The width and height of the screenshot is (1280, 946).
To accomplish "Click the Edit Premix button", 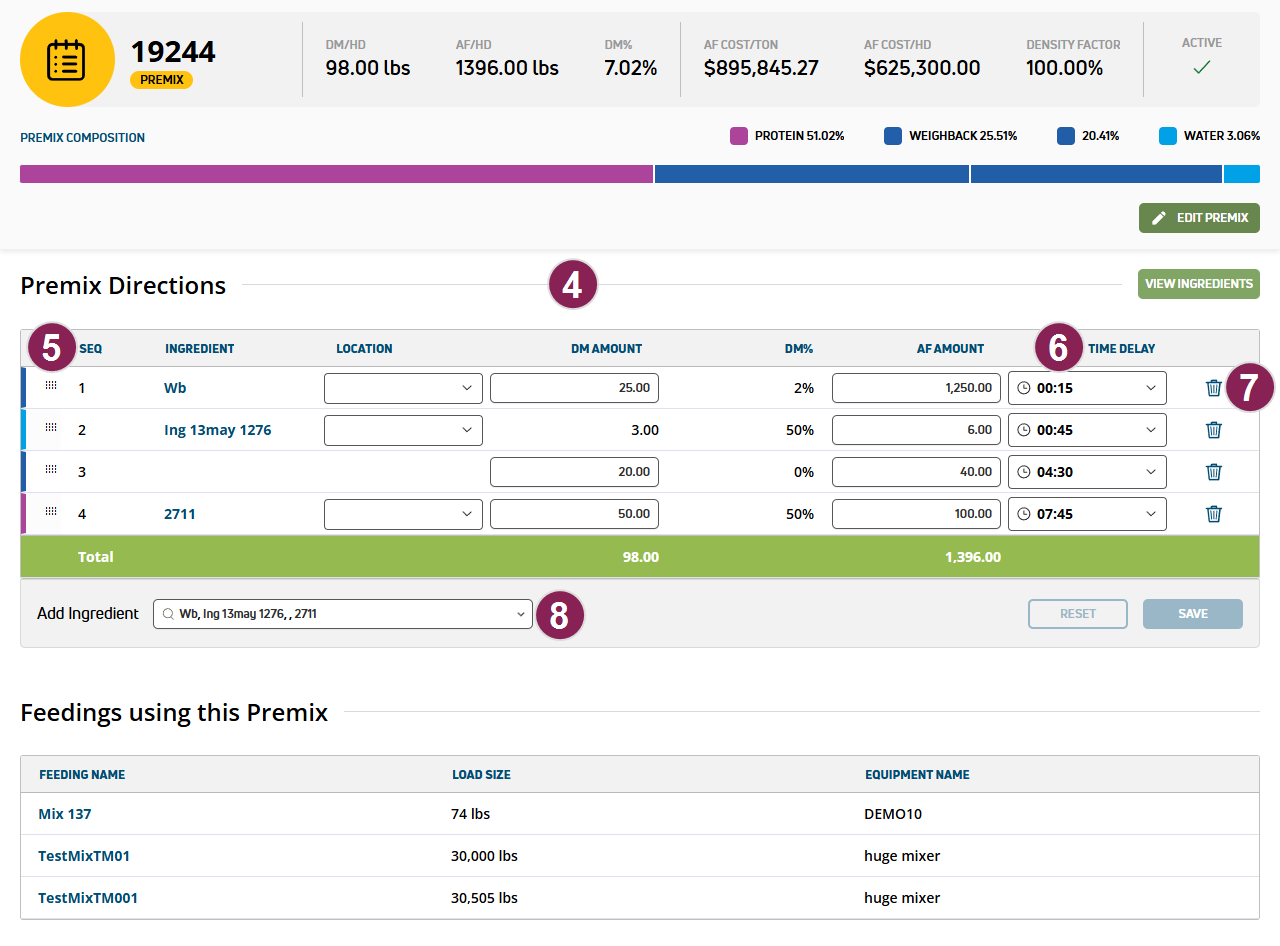I will coord(1199,218).
